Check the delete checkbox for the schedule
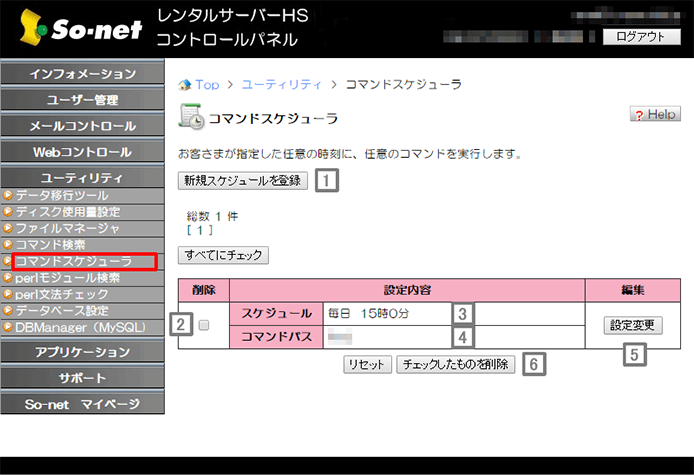Screen dimensions: 694x475 pos(204,325)
